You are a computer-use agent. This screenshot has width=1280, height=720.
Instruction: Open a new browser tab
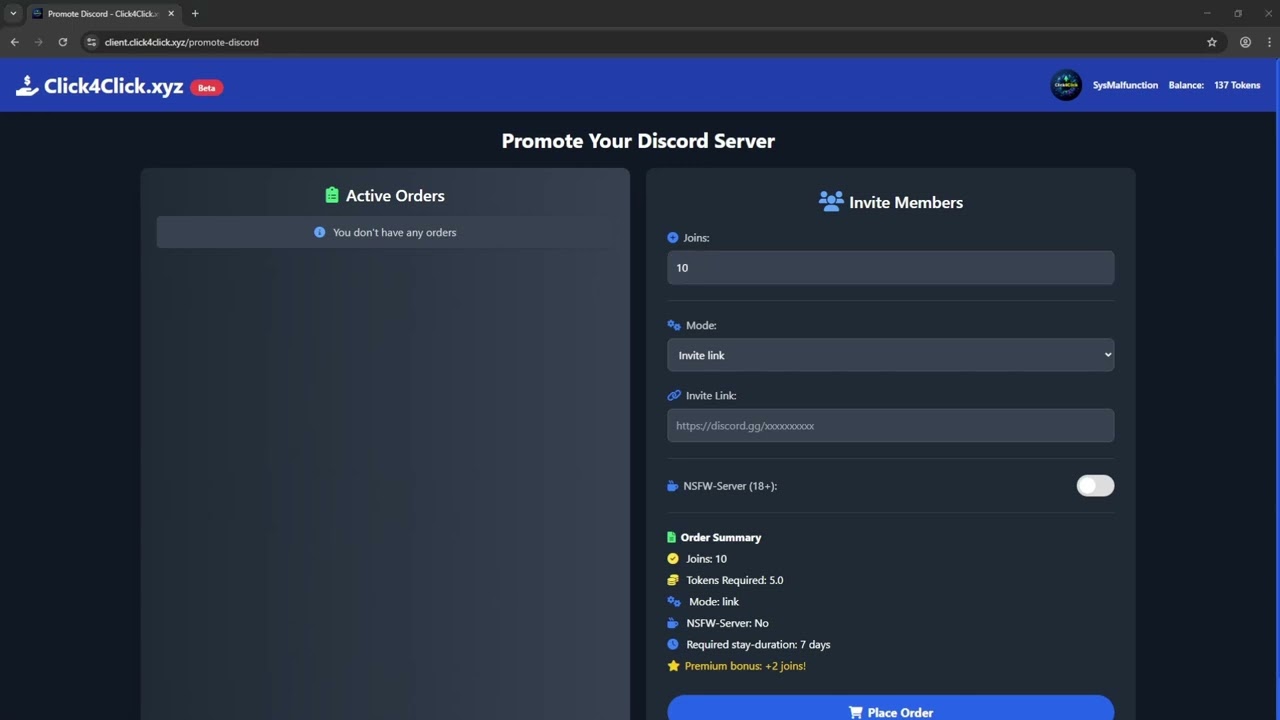pos(195,13)
